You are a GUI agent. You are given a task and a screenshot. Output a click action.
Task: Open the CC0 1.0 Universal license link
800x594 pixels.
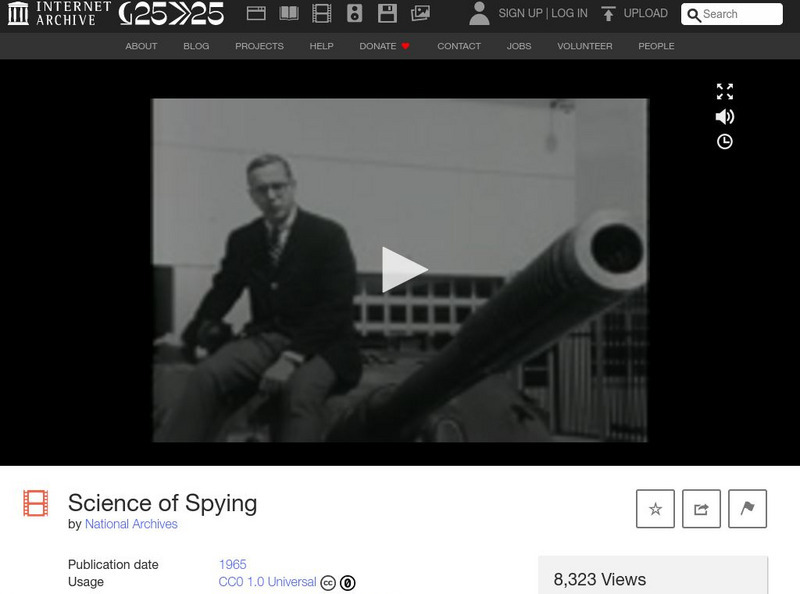pos(267,582)
